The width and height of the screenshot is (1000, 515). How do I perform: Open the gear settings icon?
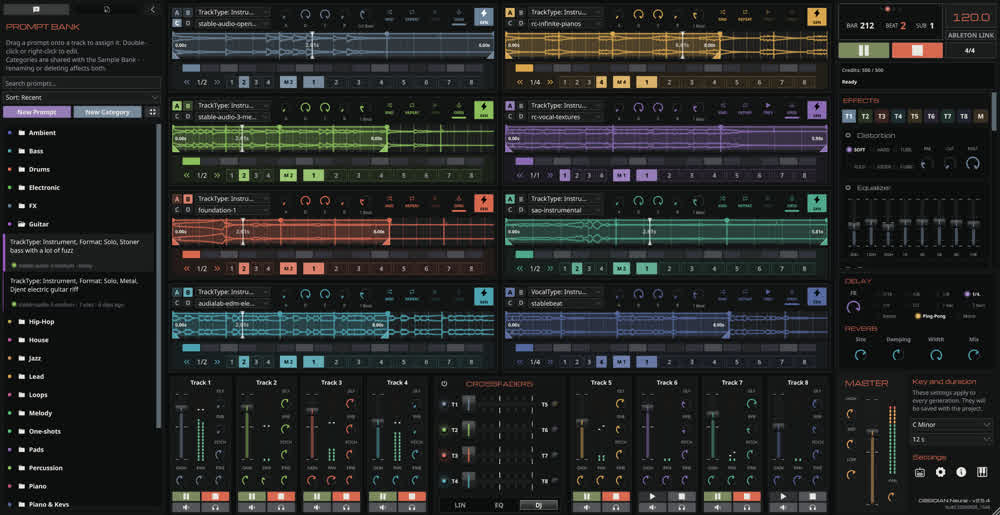pyautogui.click(x=940, y=472)
